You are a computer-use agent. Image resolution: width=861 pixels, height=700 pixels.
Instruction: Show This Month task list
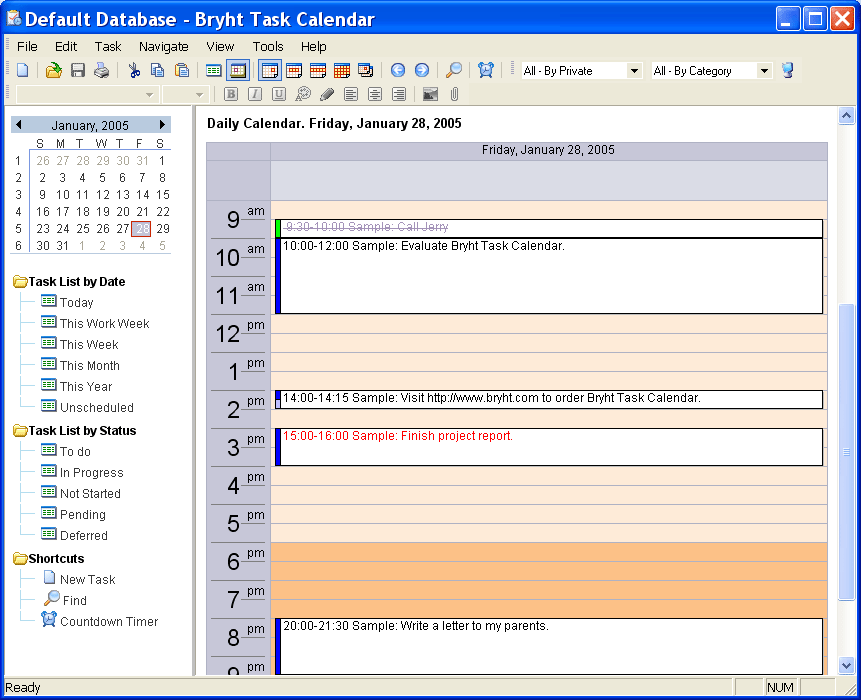pos(90,366)
